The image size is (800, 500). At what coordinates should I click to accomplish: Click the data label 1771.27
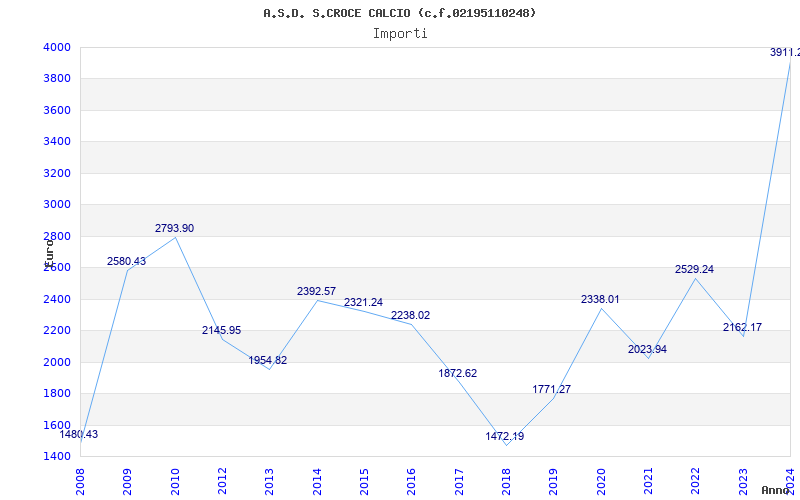pyautogui.click(x=552, y=389)
